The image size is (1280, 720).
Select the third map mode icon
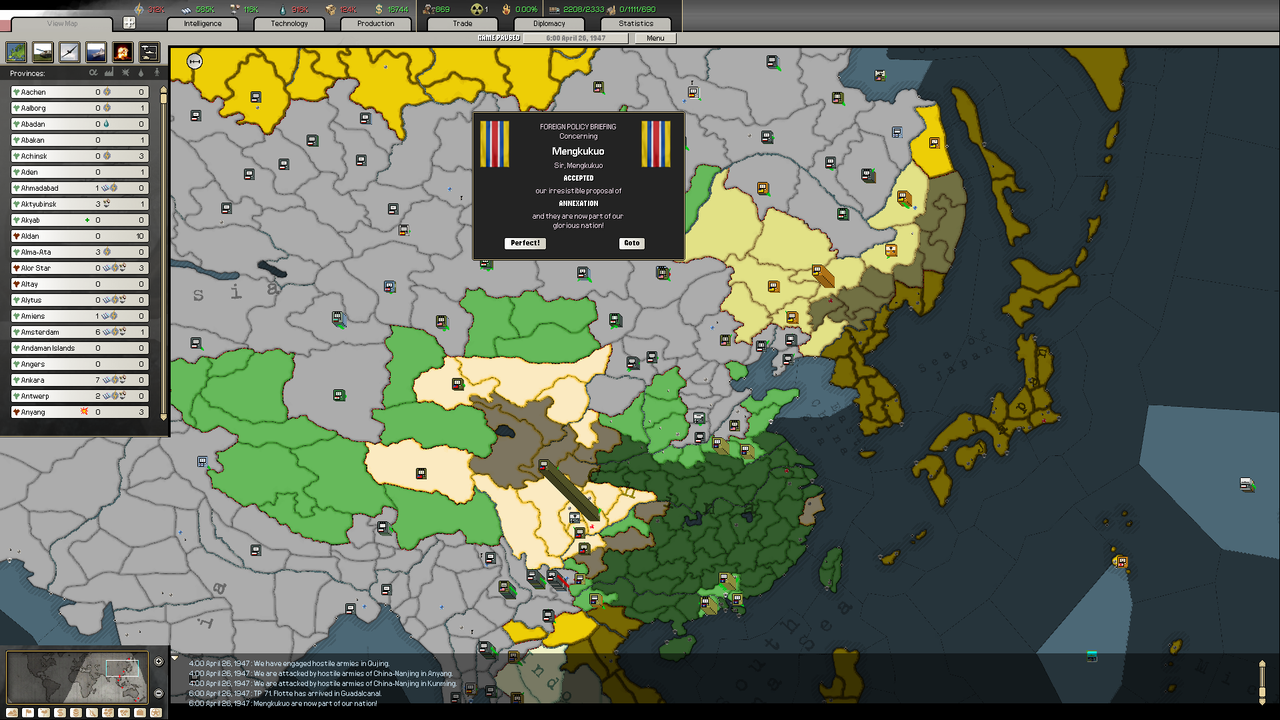coord(44,712)
